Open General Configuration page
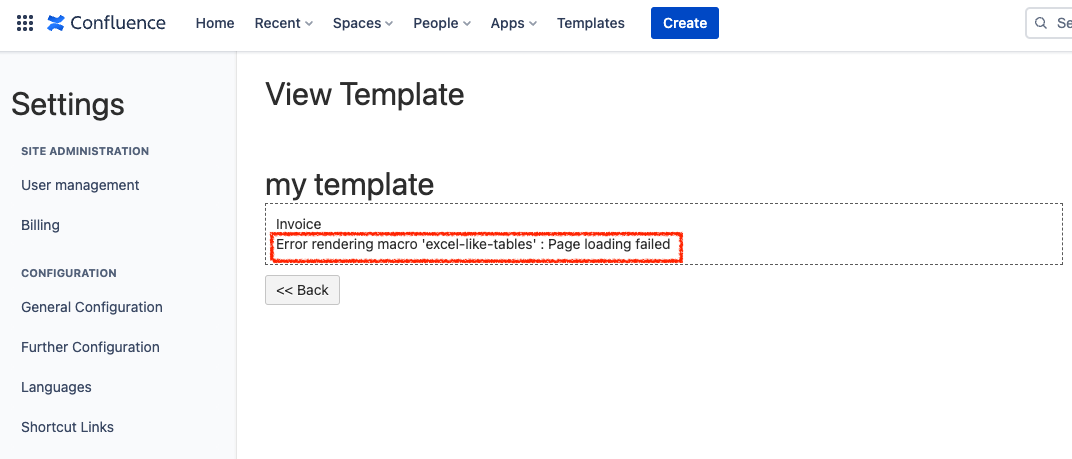This screenshot has height=459, width=1072. point(92,307)
